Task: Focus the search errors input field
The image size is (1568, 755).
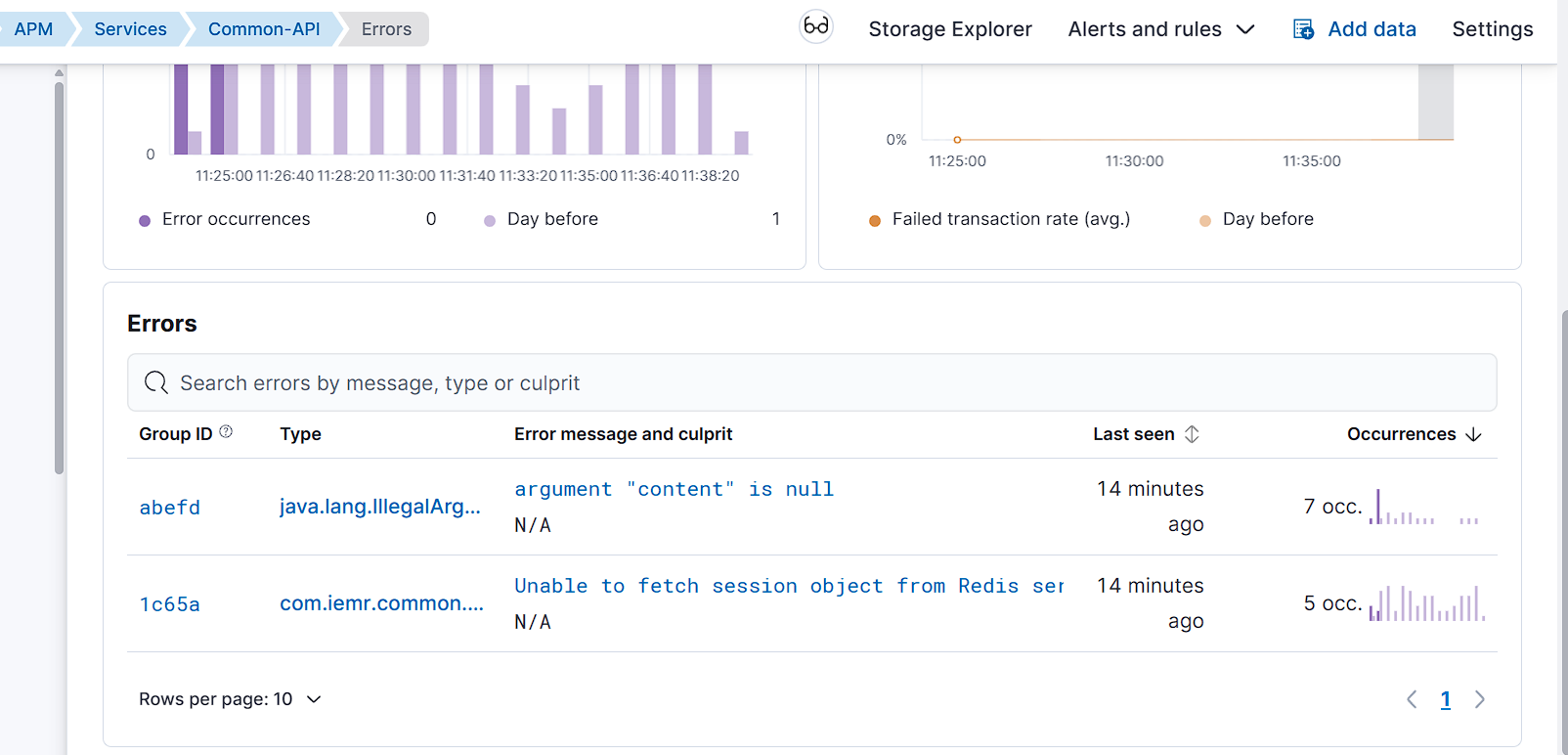Action: pos(811,382)
